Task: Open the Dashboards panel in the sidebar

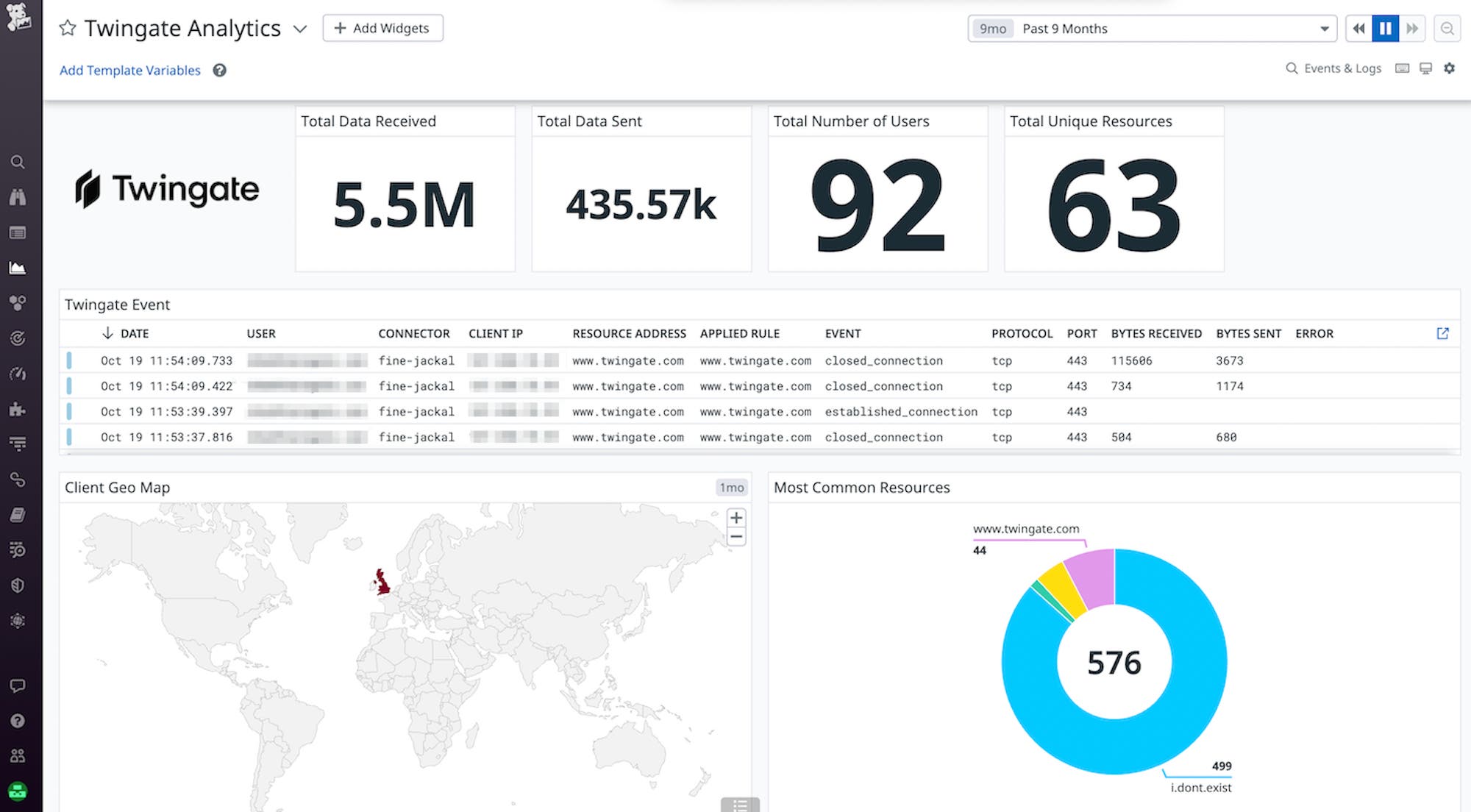Action: coord(18,232)
